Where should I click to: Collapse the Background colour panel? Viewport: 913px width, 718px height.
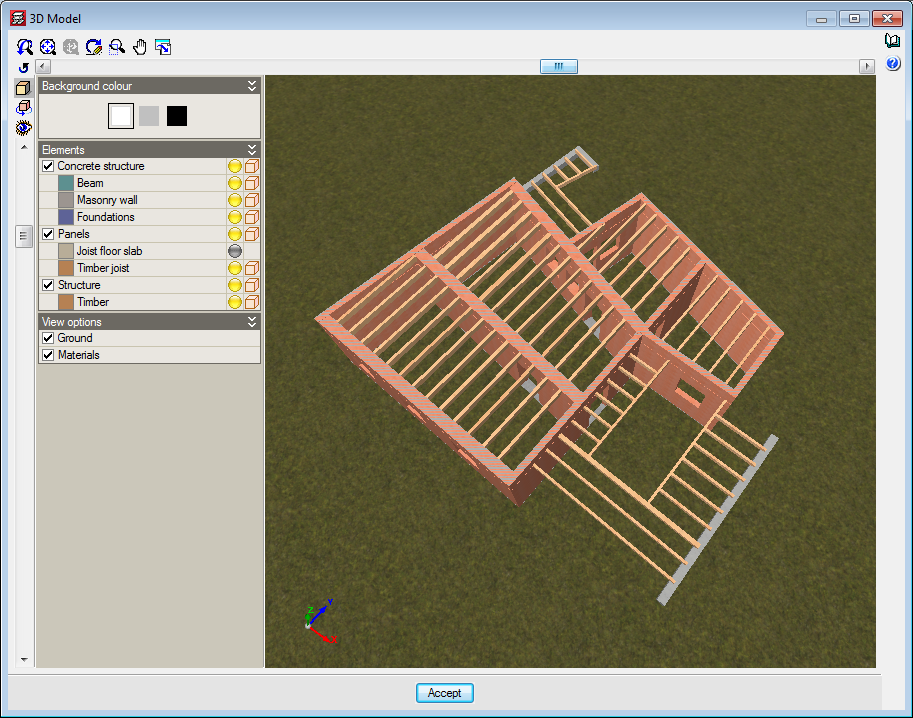[x=252, y=86]
